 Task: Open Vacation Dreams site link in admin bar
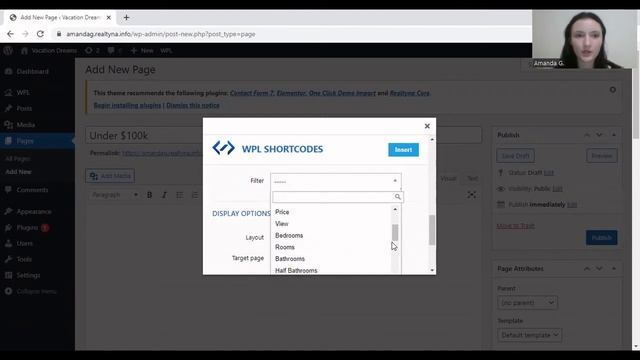49,51
